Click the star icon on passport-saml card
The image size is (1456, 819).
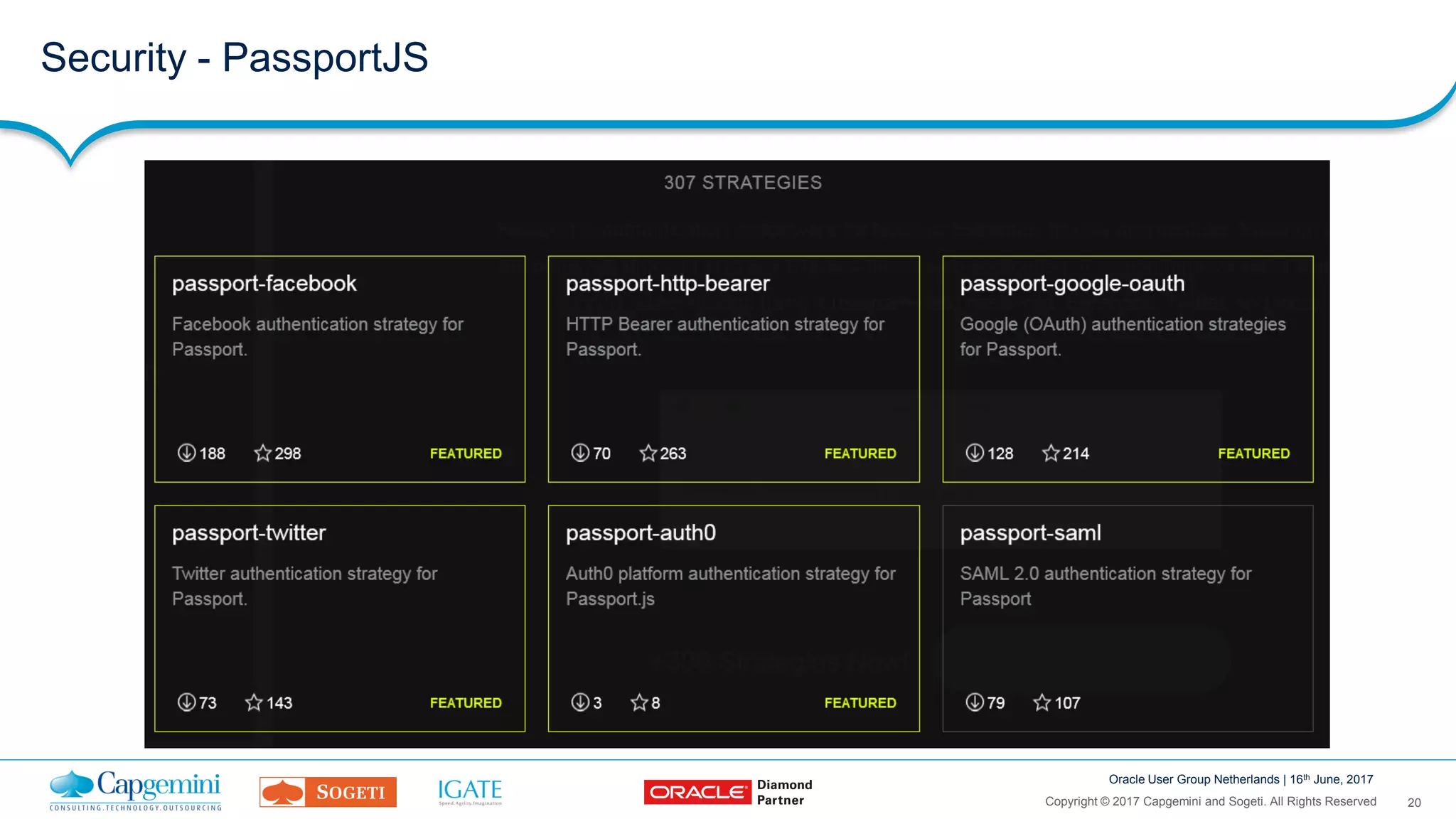tap(1042, 702)
